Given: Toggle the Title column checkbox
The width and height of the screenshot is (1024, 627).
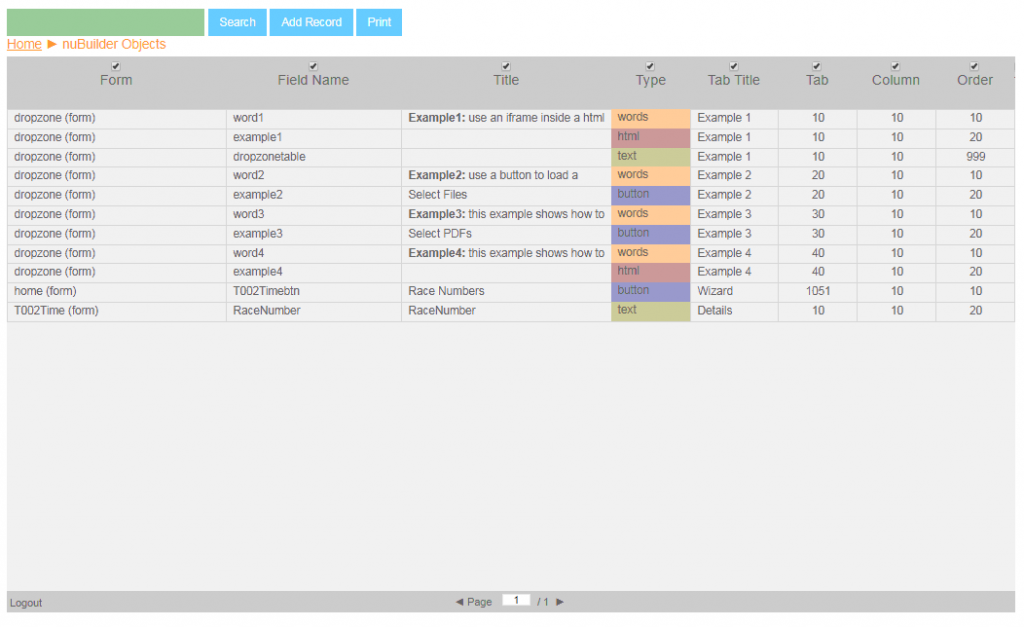Looking at the screenshot, I should [x=505, y=66].
